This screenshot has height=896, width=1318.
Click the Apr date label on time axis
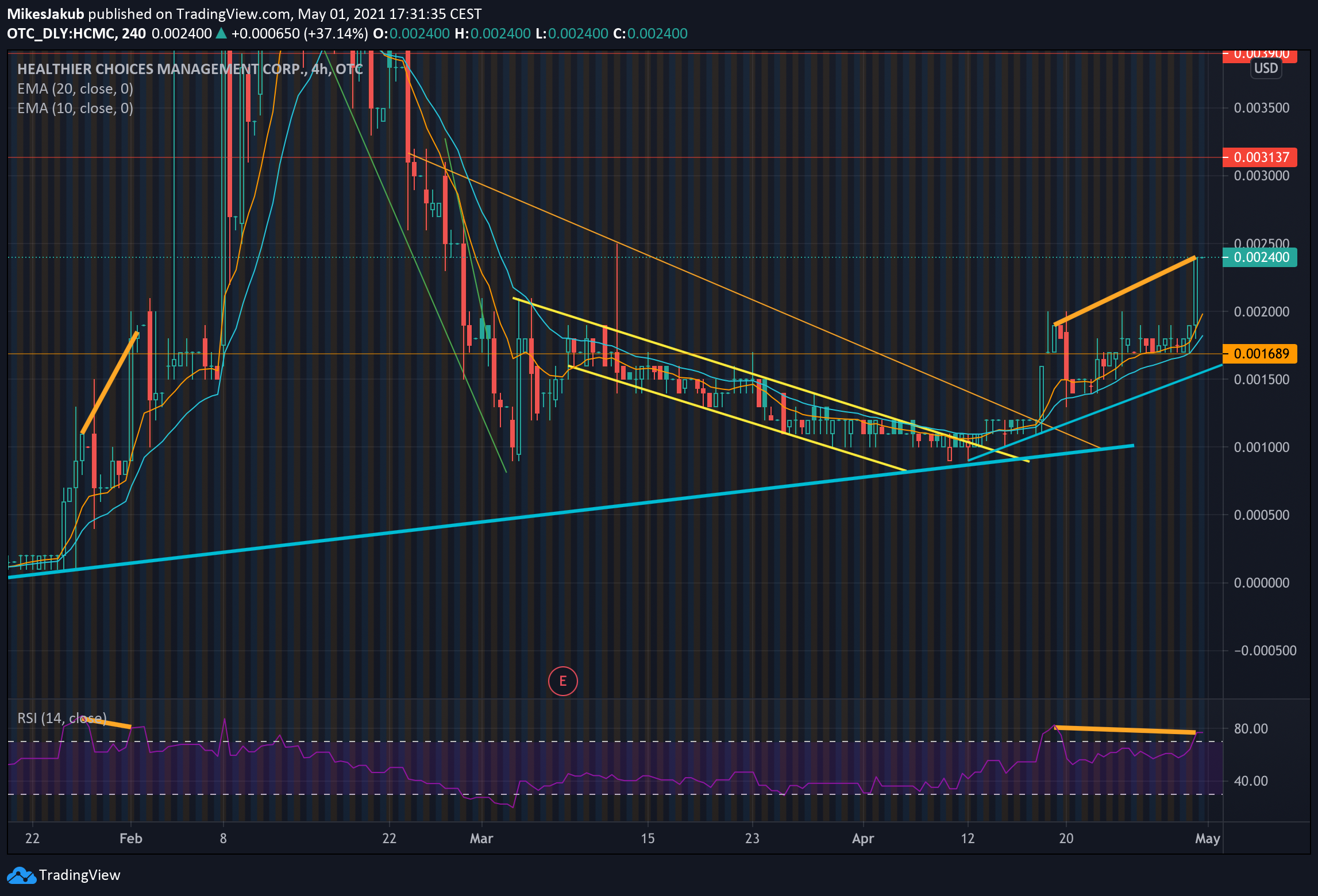click(863, 839)
